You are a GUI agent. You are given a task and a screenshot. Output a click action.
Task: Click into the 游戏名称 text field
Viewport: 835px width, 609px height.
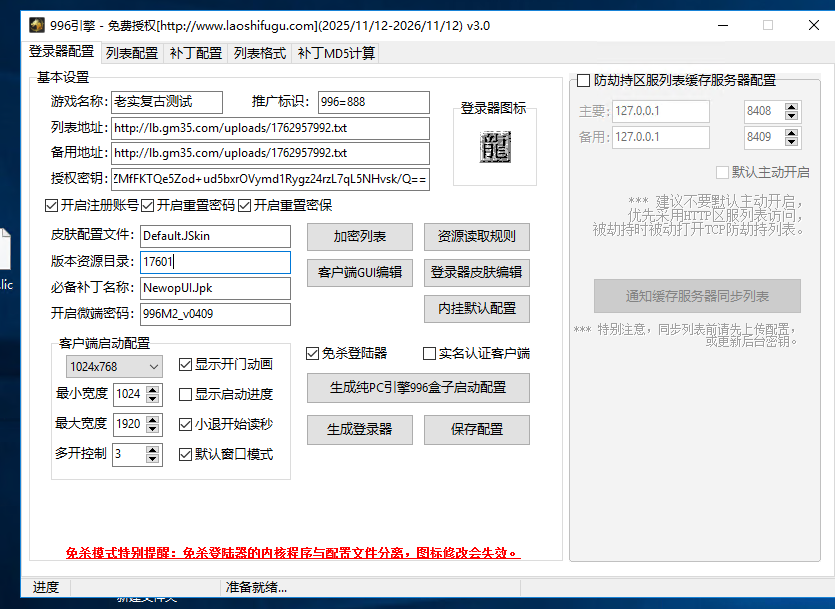[x=166, y=102]
